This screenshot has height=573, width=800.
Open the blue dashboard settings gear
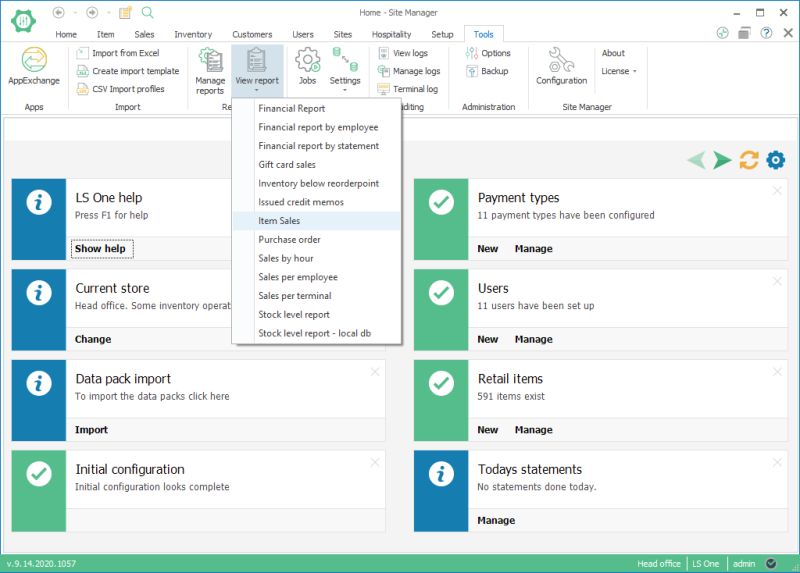pos(776,160)
